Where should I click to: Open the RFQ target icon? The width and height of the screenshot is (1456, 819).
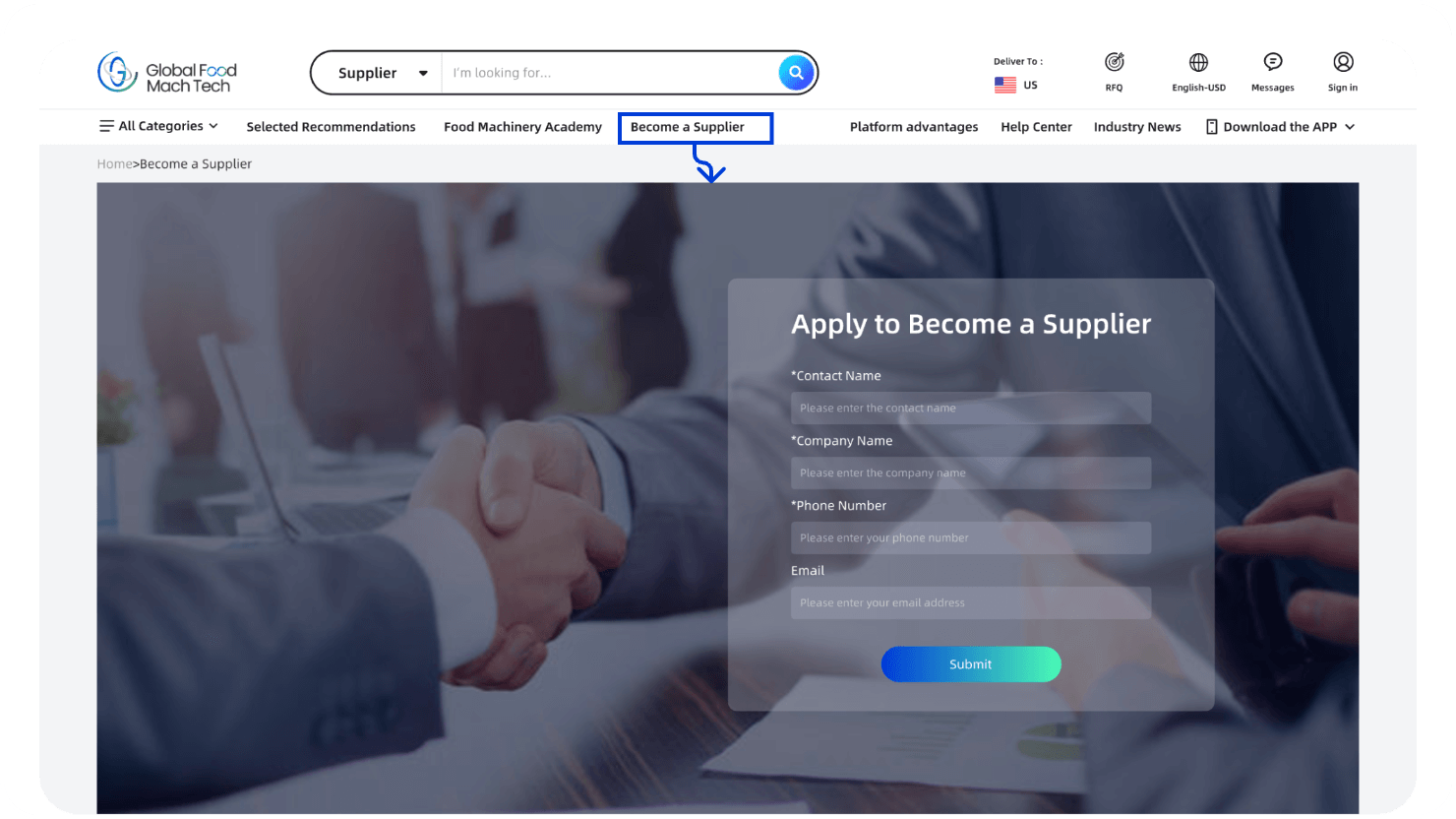(x=1114, y=62)
